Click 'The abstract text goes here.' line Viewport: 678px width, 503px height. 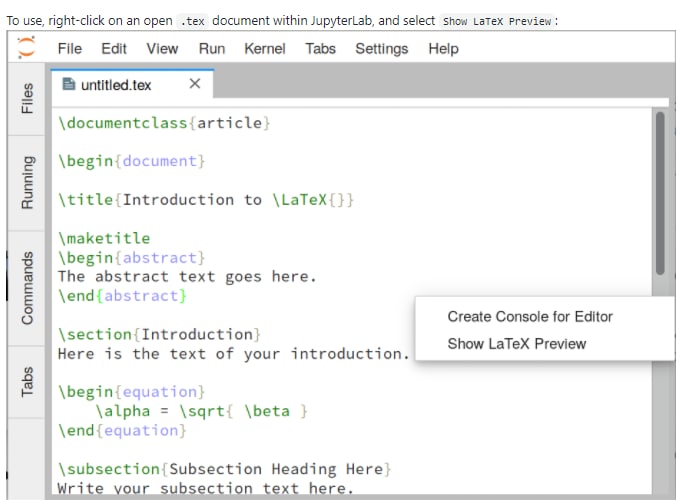[x=187, y=277]
